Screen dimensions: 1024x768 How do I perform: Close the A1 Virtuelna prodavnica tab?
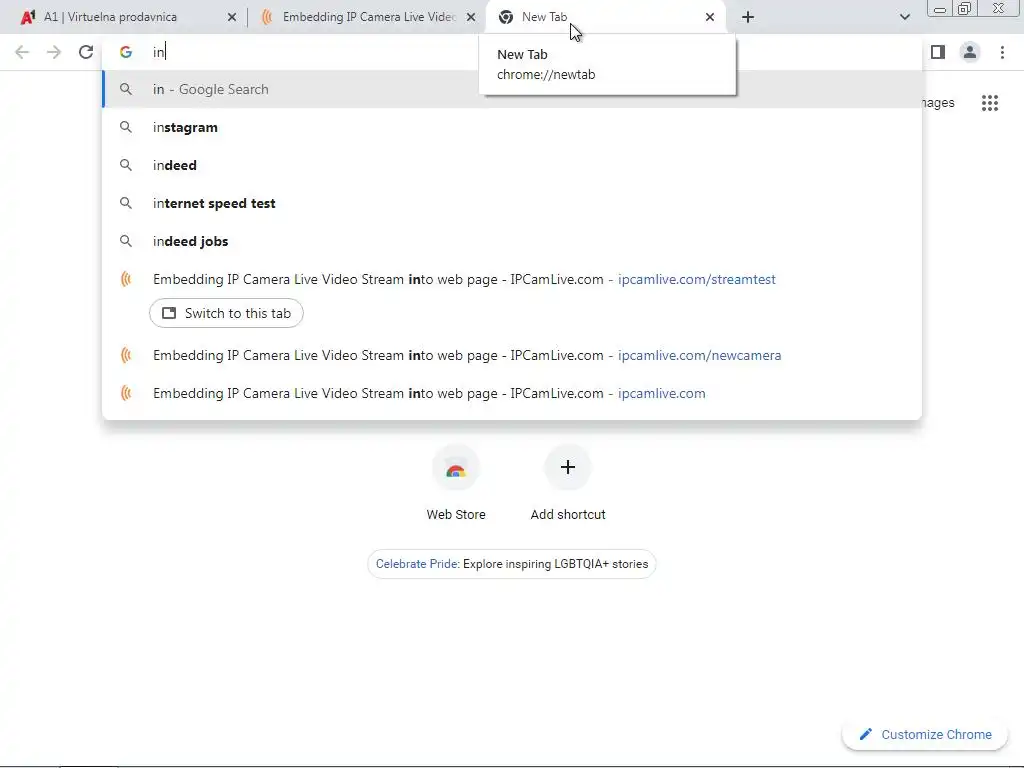point(232,17)
